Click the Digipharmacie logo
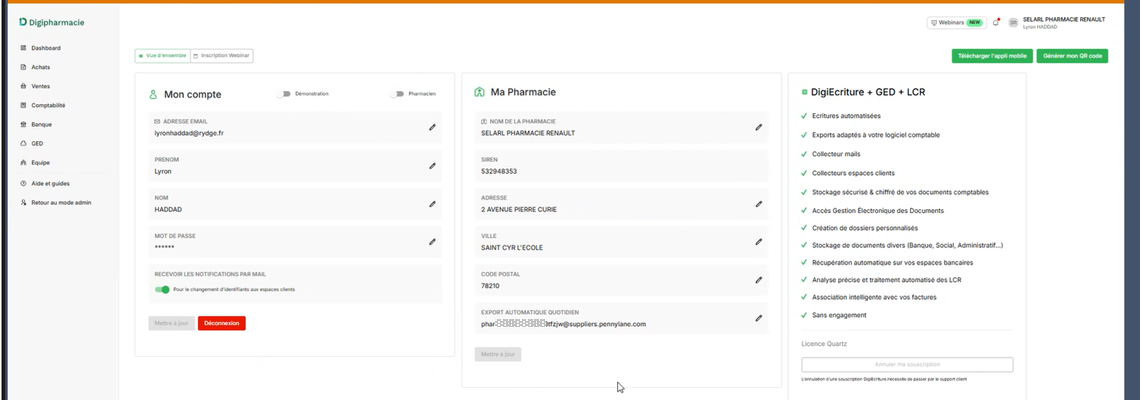1140x400 pixels. pyautogui.click(x=54, y=21)
